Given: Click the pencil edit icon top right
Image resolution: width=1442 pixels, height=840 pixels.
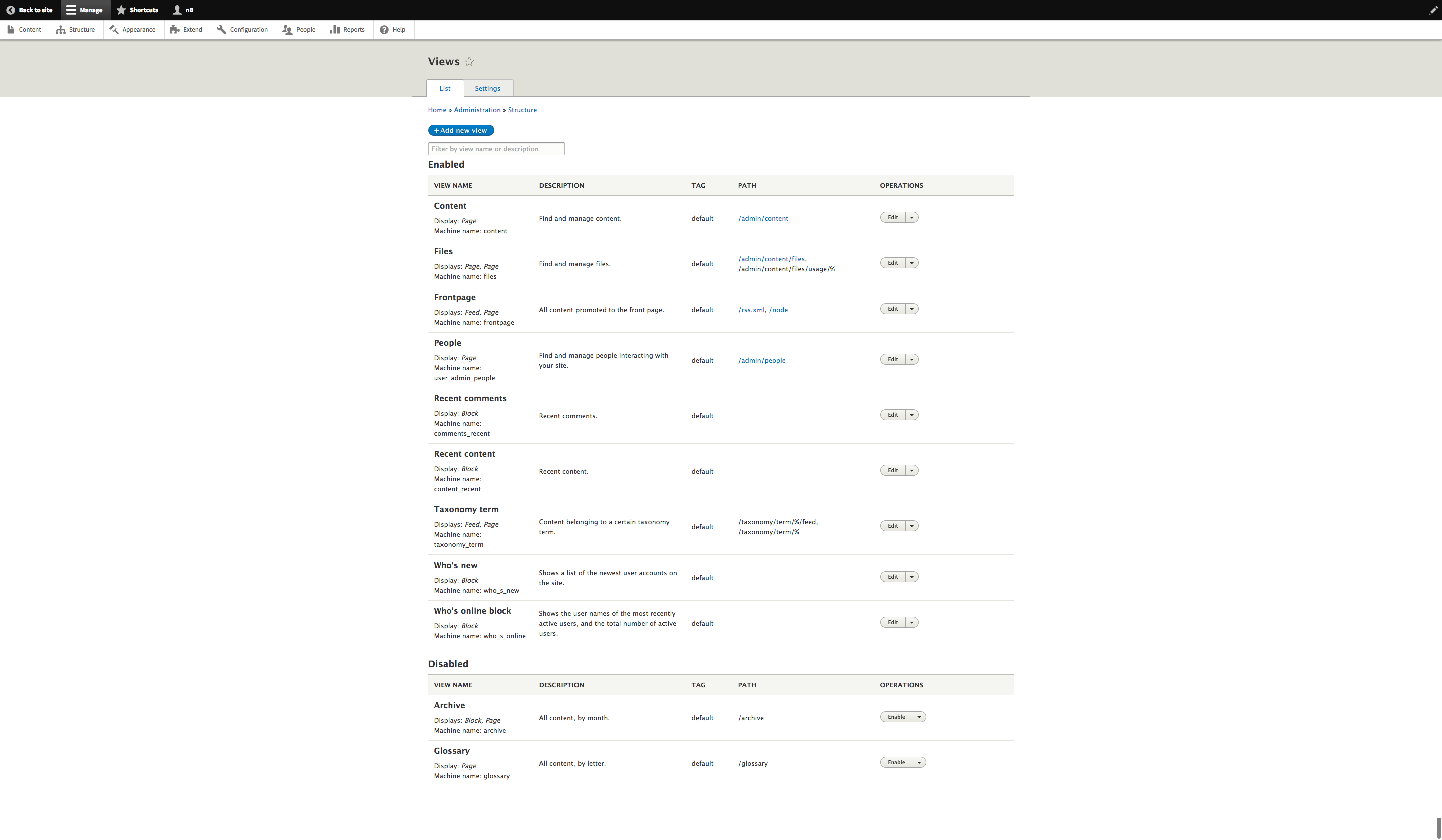Looking at the screenshot, I should [x=1433, y=10].
